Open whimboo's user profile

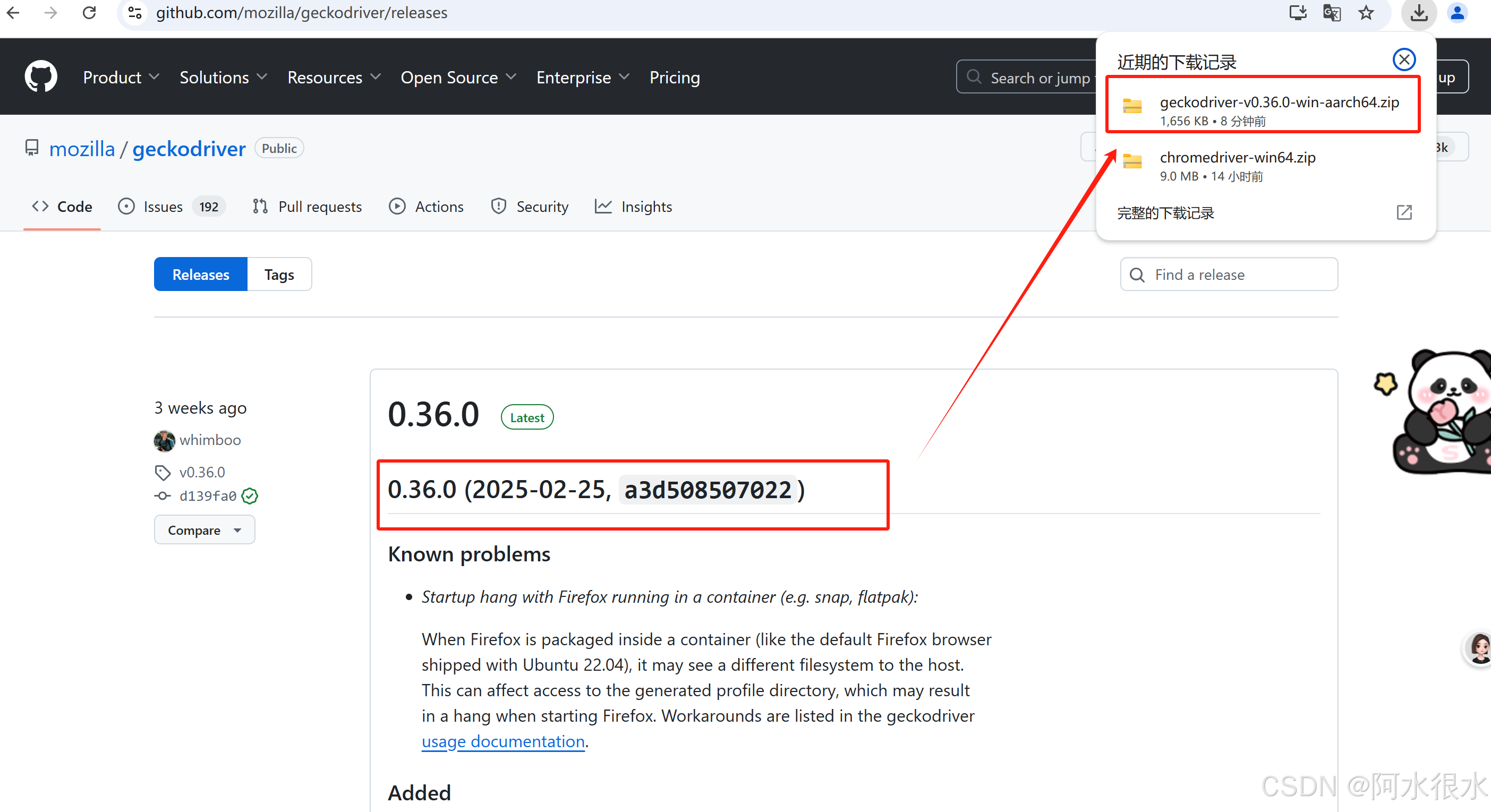point(209,440)
